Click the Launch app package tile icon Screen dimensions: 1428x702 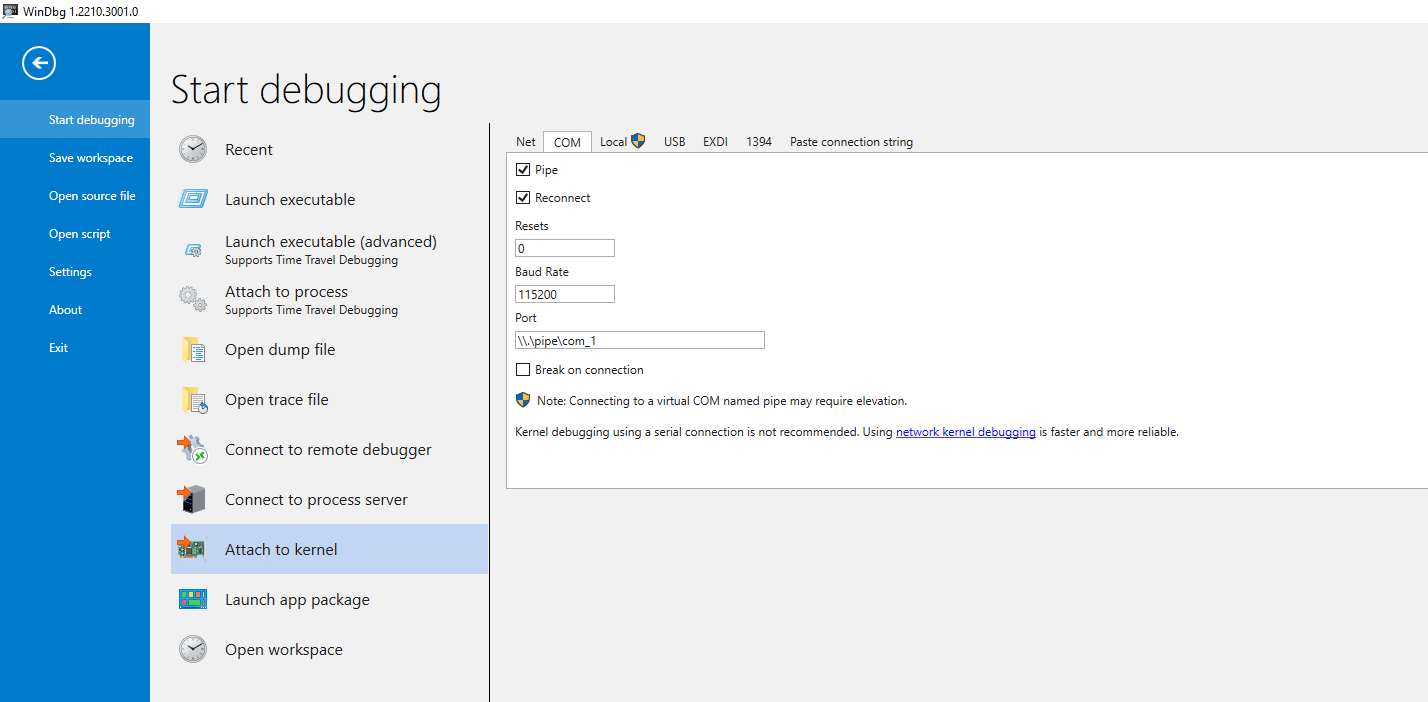pos(193,599)
